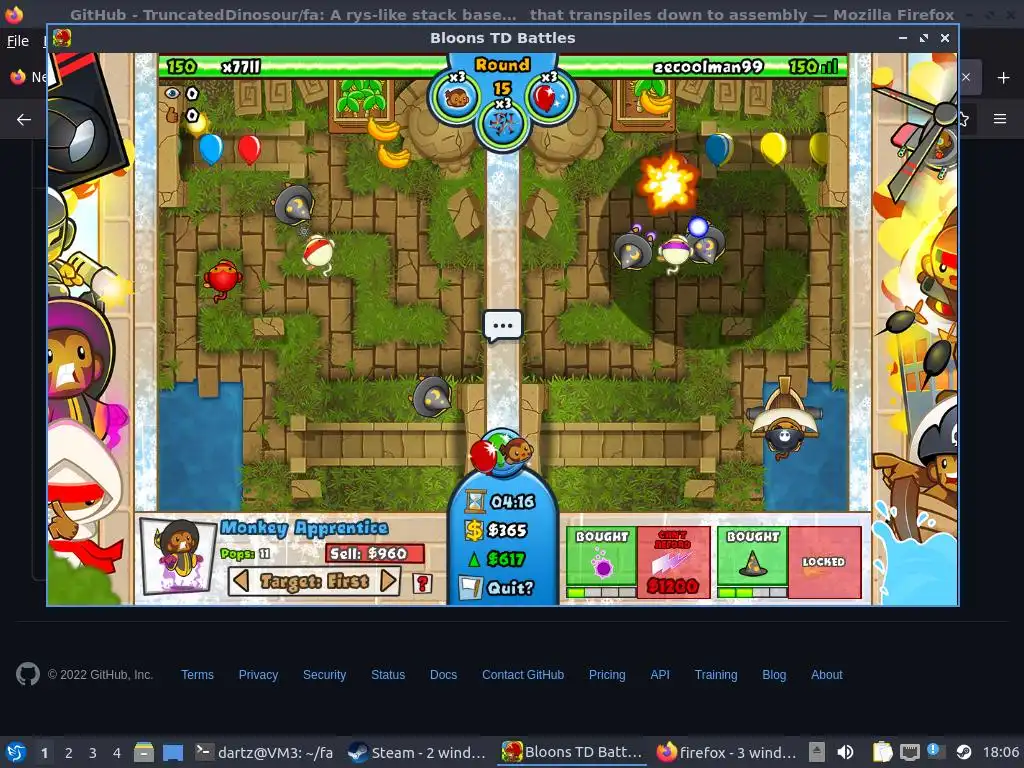Click the player lives health bar showing 150
The width and height of the screenshot is (1024, 768).
tap(302, 66)
